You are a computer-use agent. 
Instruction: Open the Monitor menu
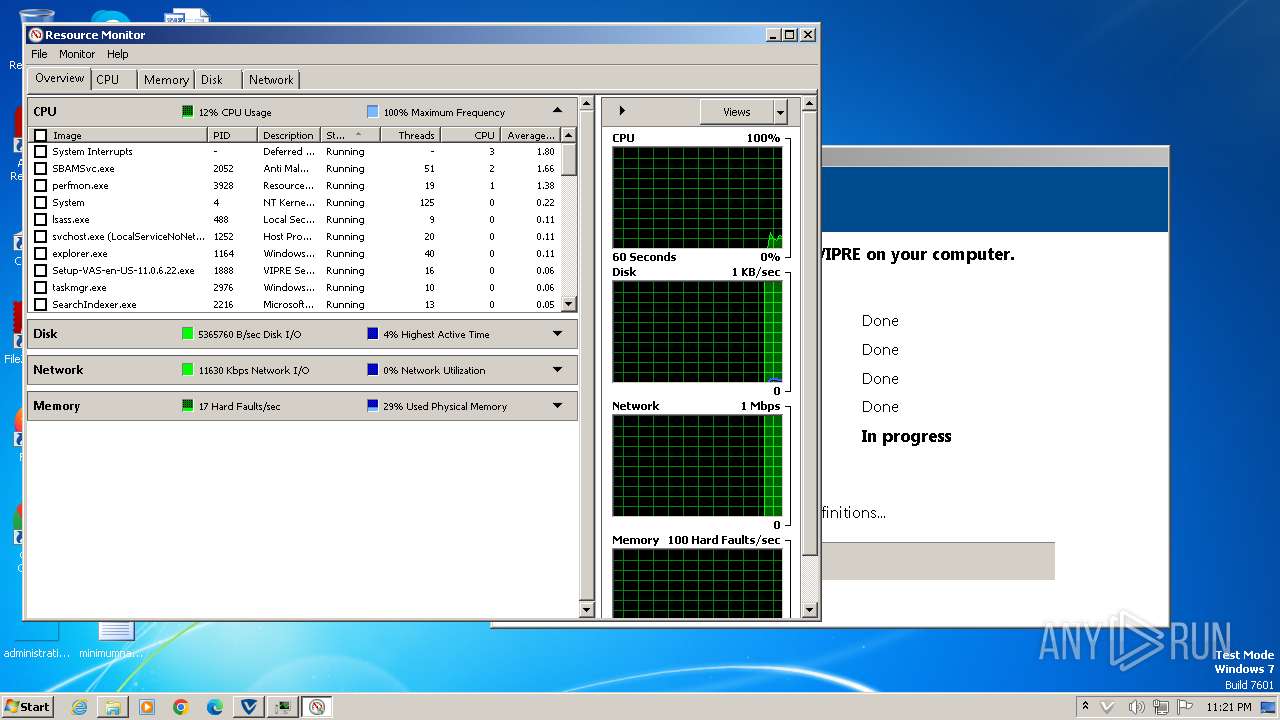tap(77, 54)
